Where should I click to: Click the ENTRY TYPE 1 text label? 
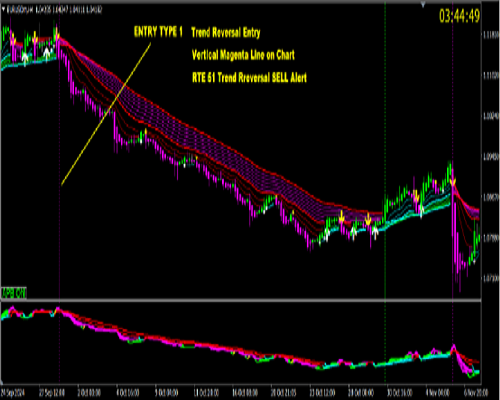coord(158,32)
